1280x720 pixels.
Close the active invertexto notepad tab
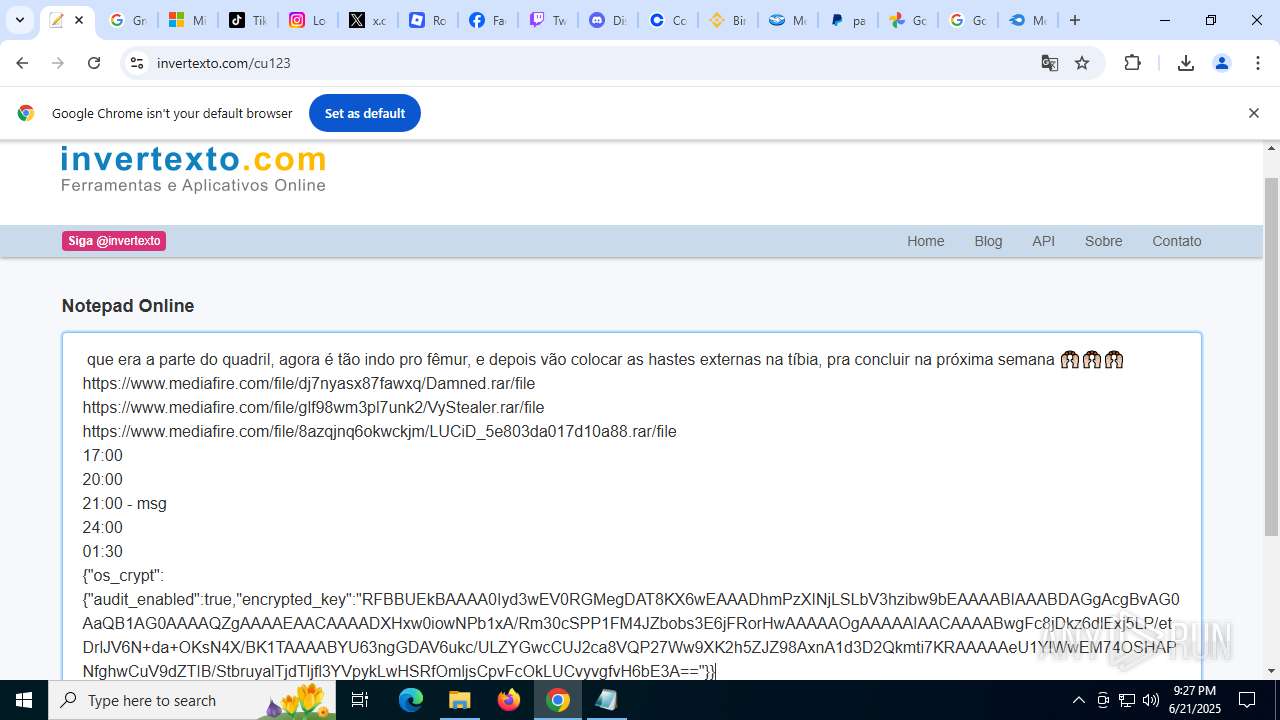[x=79, y=20]
